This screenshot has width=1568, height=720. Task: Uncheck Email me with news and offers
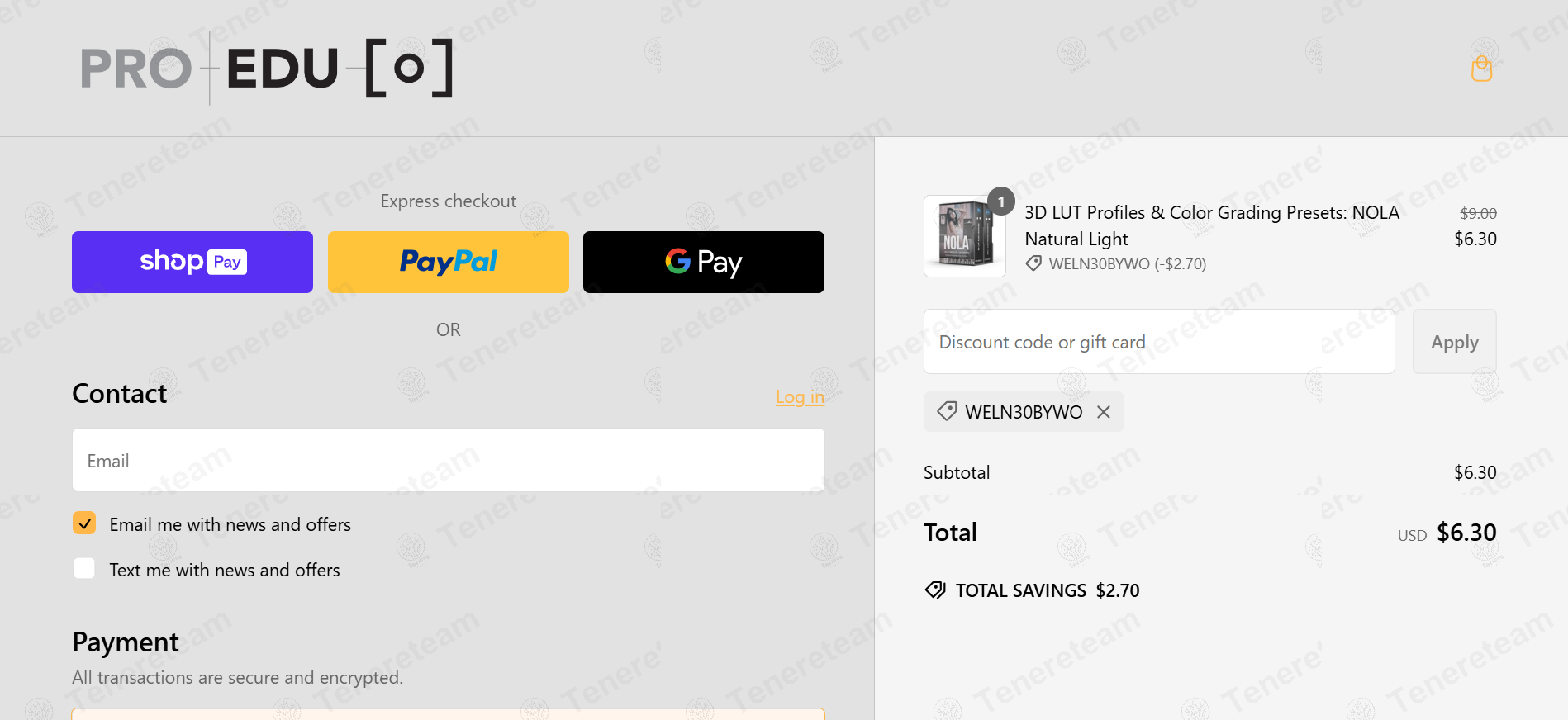(84, 523)
